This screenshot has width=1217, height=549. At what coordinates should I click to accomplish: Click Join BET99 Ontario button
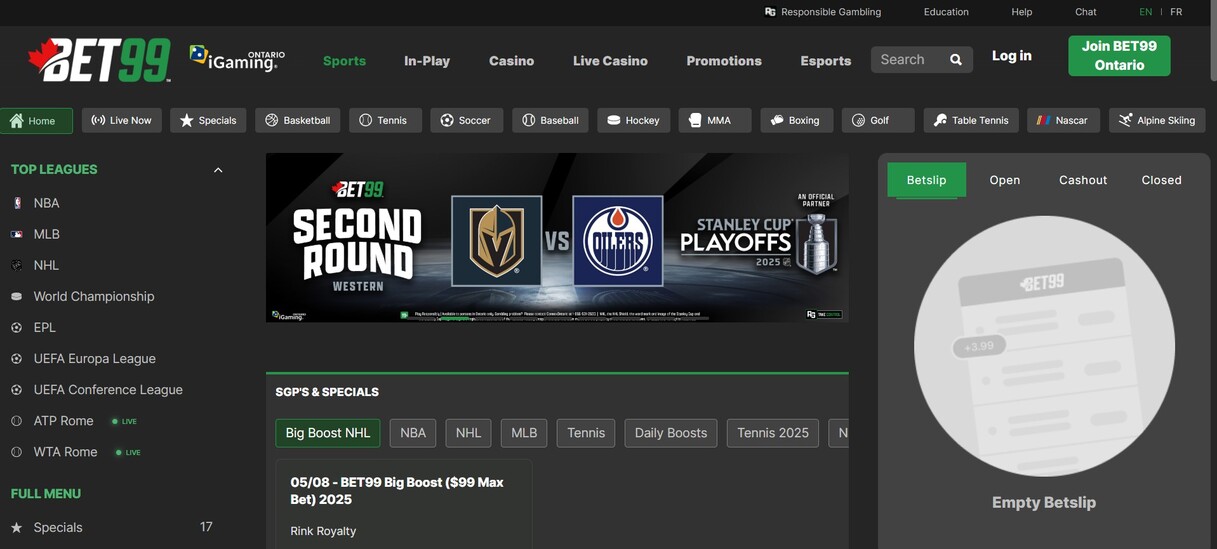tap(1119, 56)
